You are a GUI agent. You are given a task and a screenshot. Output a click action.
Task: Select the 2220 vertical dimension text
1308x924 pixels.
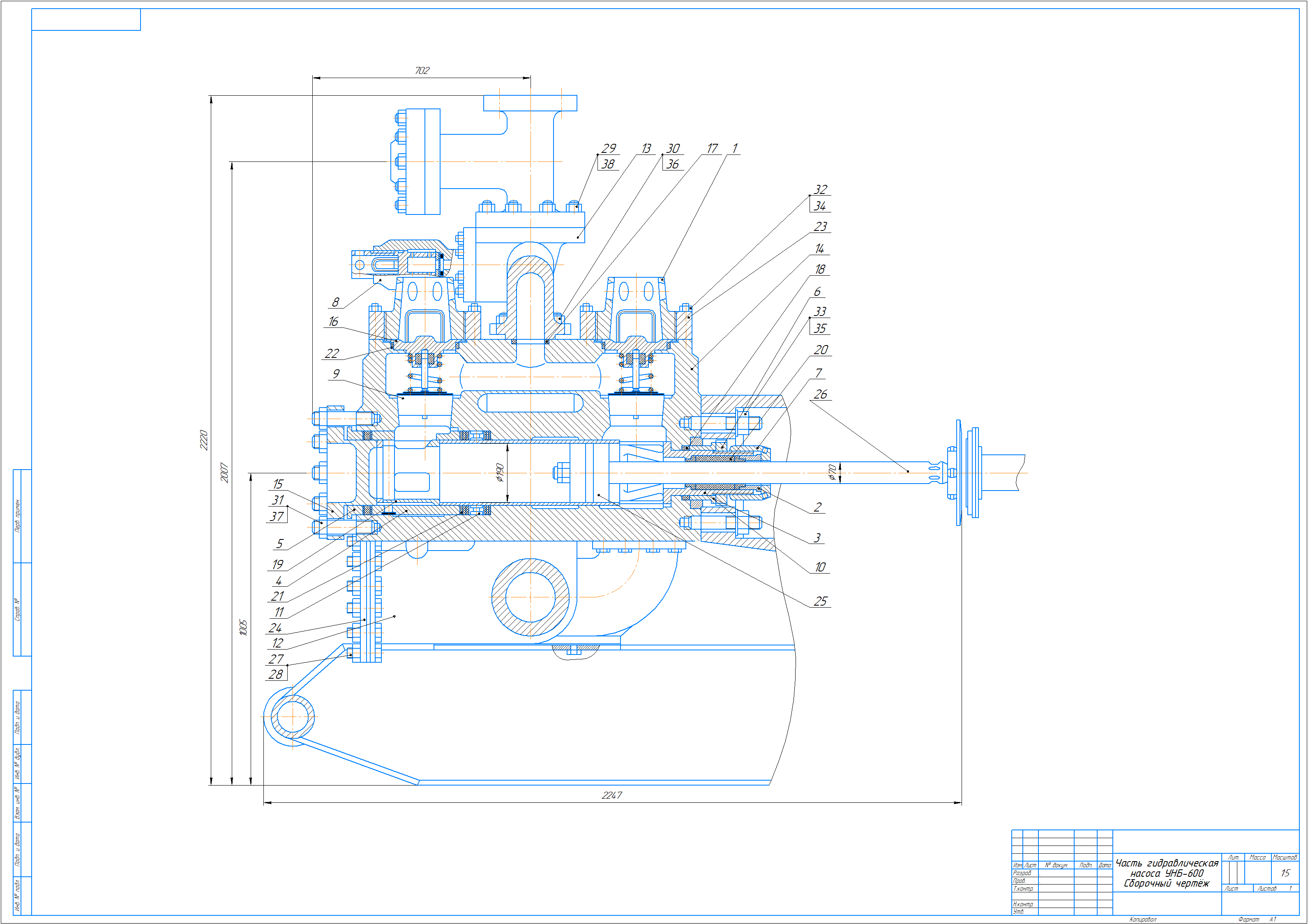[x=203, y=440]
